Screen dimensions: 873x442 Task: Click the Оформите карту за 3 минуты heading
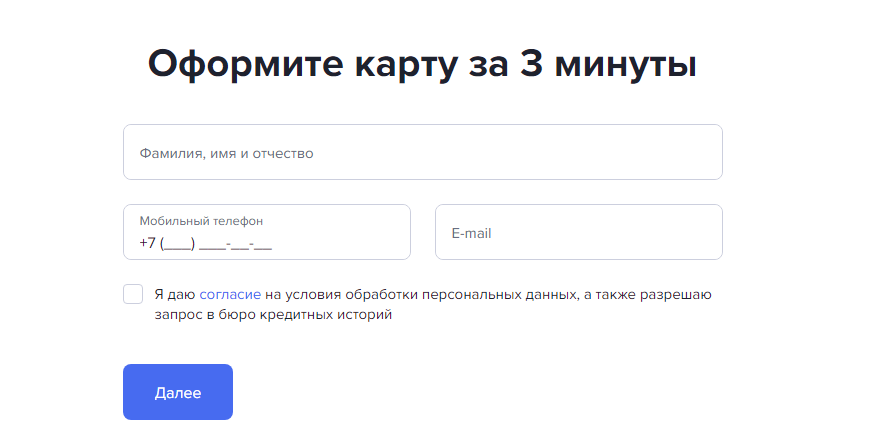coord(422,64)
